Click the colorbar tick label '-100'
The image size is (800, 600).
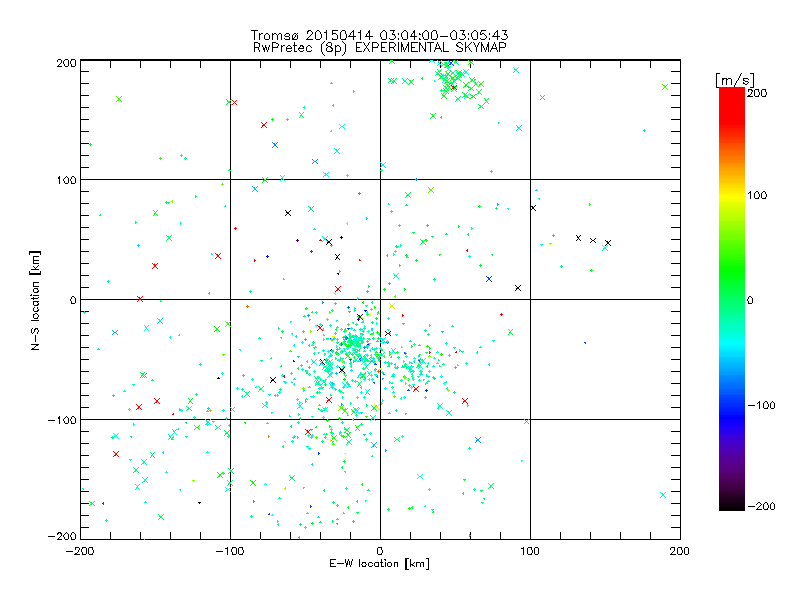point(761,405)
